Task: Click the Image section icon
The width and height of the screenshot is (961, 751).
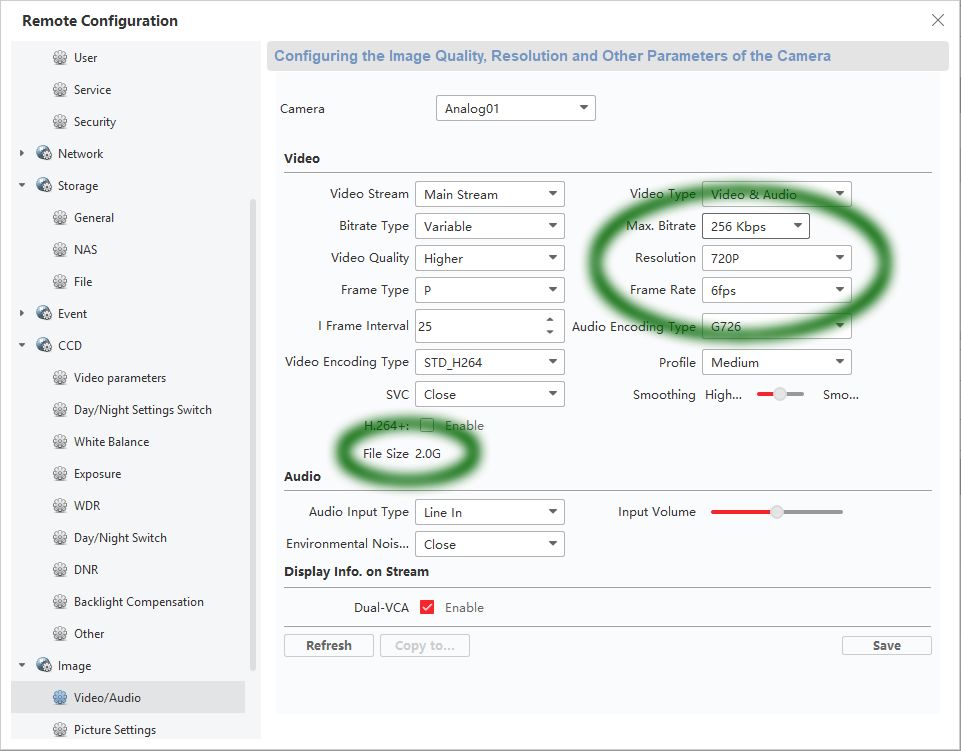Action: (43, 666)
